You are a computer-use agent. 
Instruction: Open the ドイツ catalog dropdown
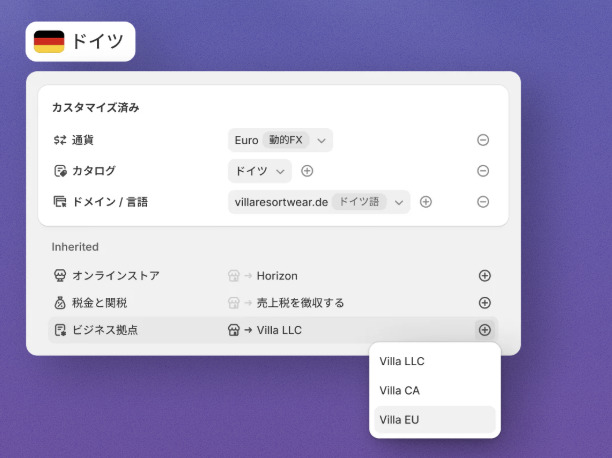click(260, 171)
